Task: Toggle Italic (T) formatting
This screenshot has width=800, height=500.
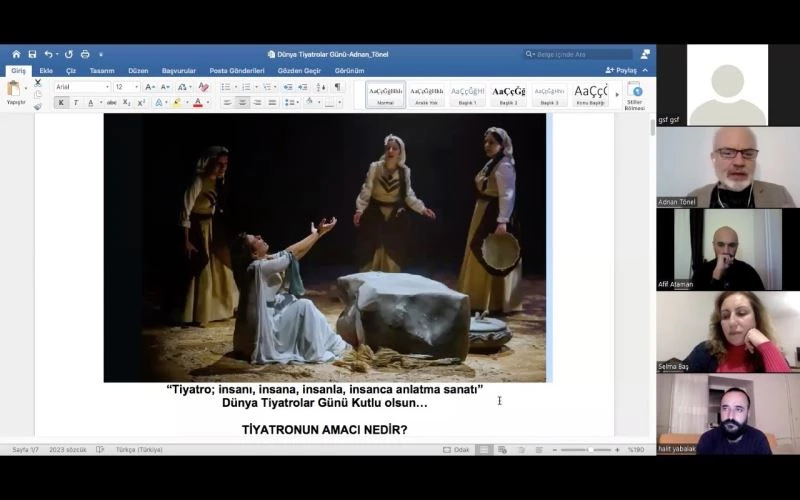Action: coord(75,102)
